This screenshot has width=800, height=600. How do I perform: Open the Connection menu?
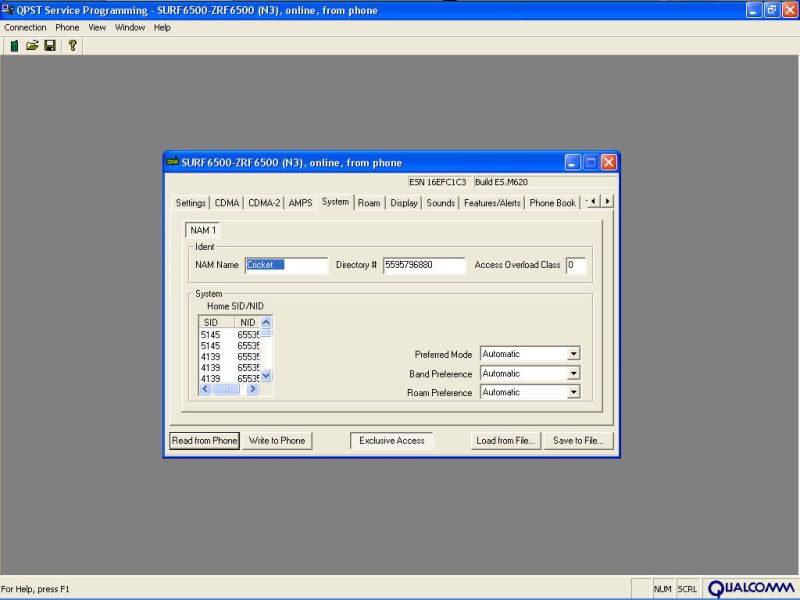[25, 28]
